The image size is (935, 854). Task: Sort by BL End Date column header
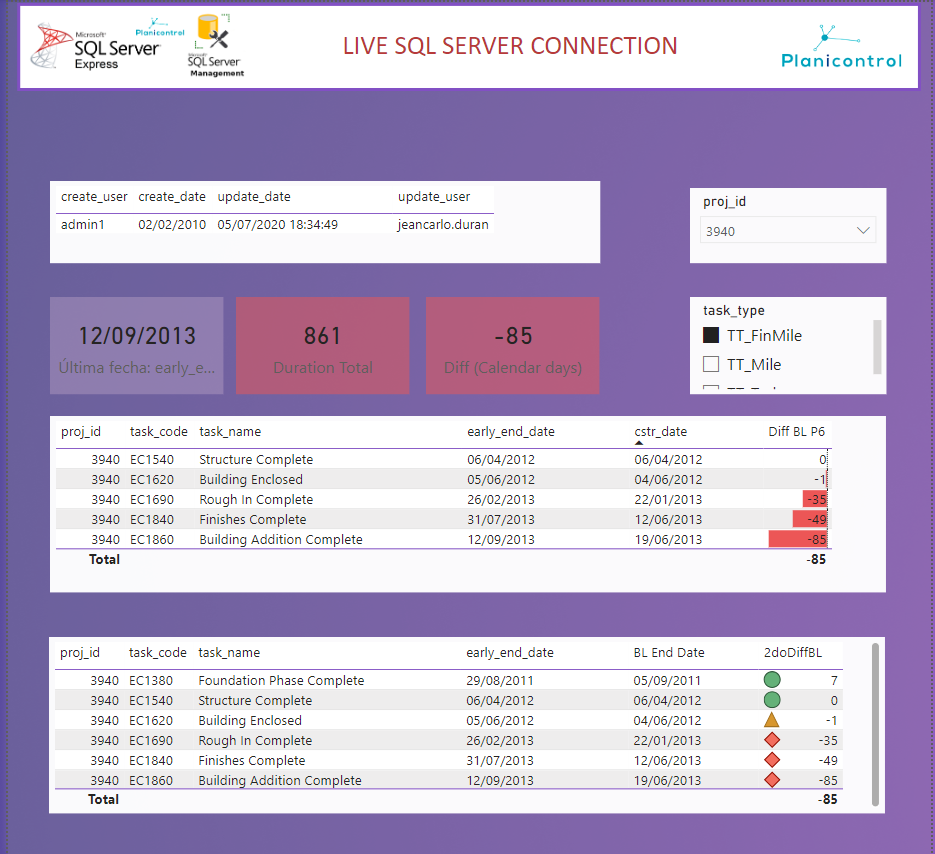click(x=669, y=652)
